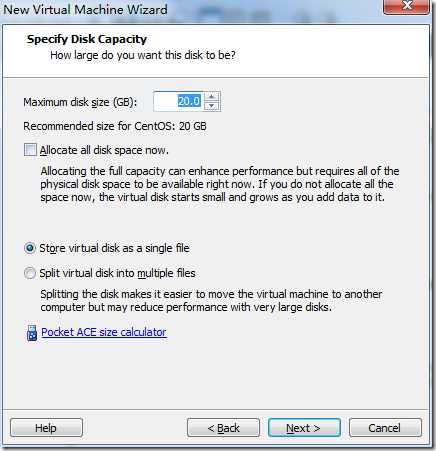Open the Pocket ACE size calculator link
The height and width of the screenshot is (451, 436).
coord(104,332)
